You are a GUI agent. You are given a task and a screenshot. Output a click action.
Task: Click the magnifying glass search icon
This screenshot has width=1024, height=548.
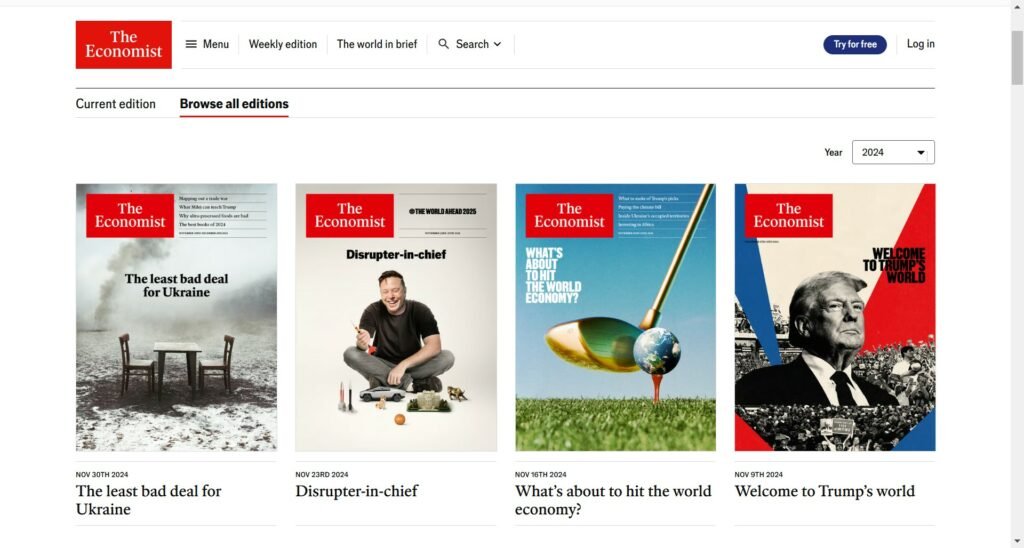coord(443,44)
